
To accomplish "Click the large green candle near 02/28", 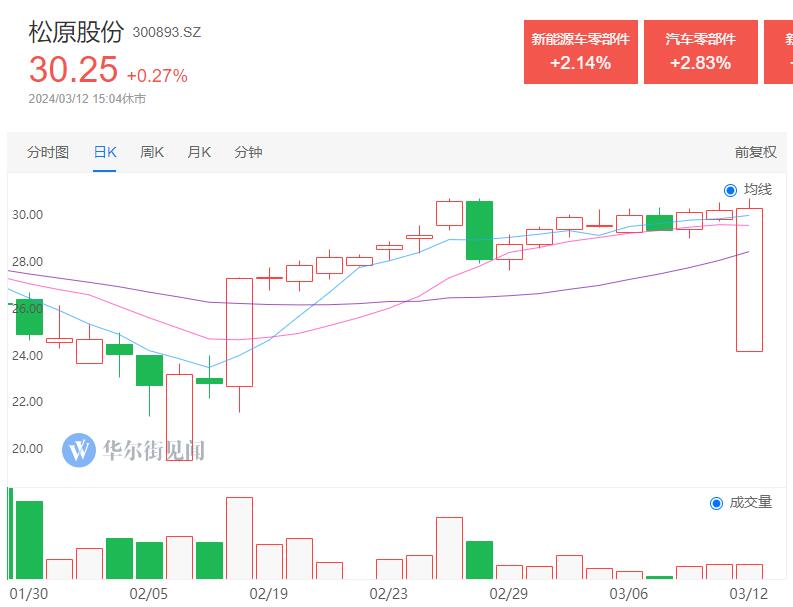I will [479, 230].
